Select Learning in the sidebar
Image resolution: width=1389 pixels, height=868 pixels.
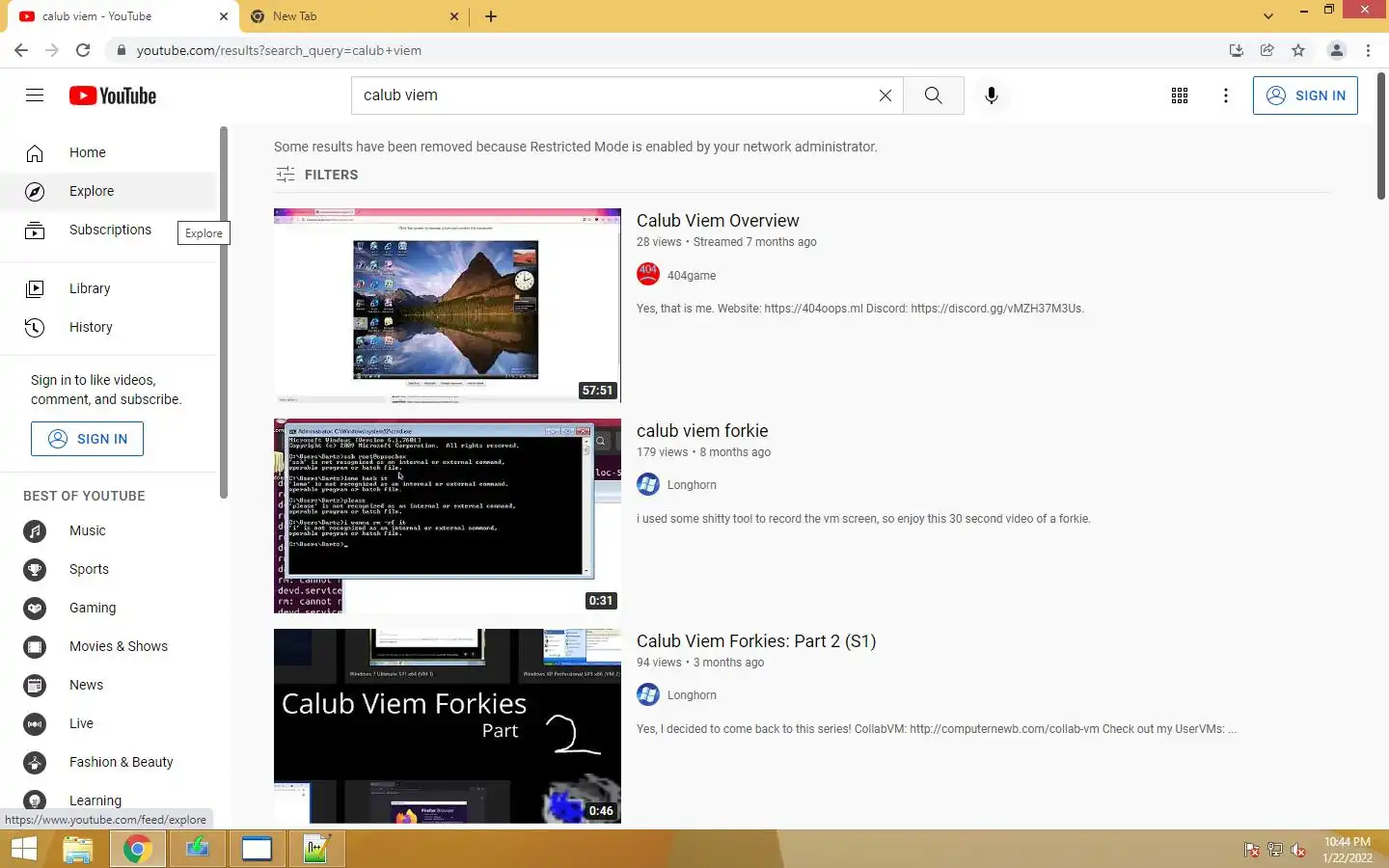click(x=108, y=800)
